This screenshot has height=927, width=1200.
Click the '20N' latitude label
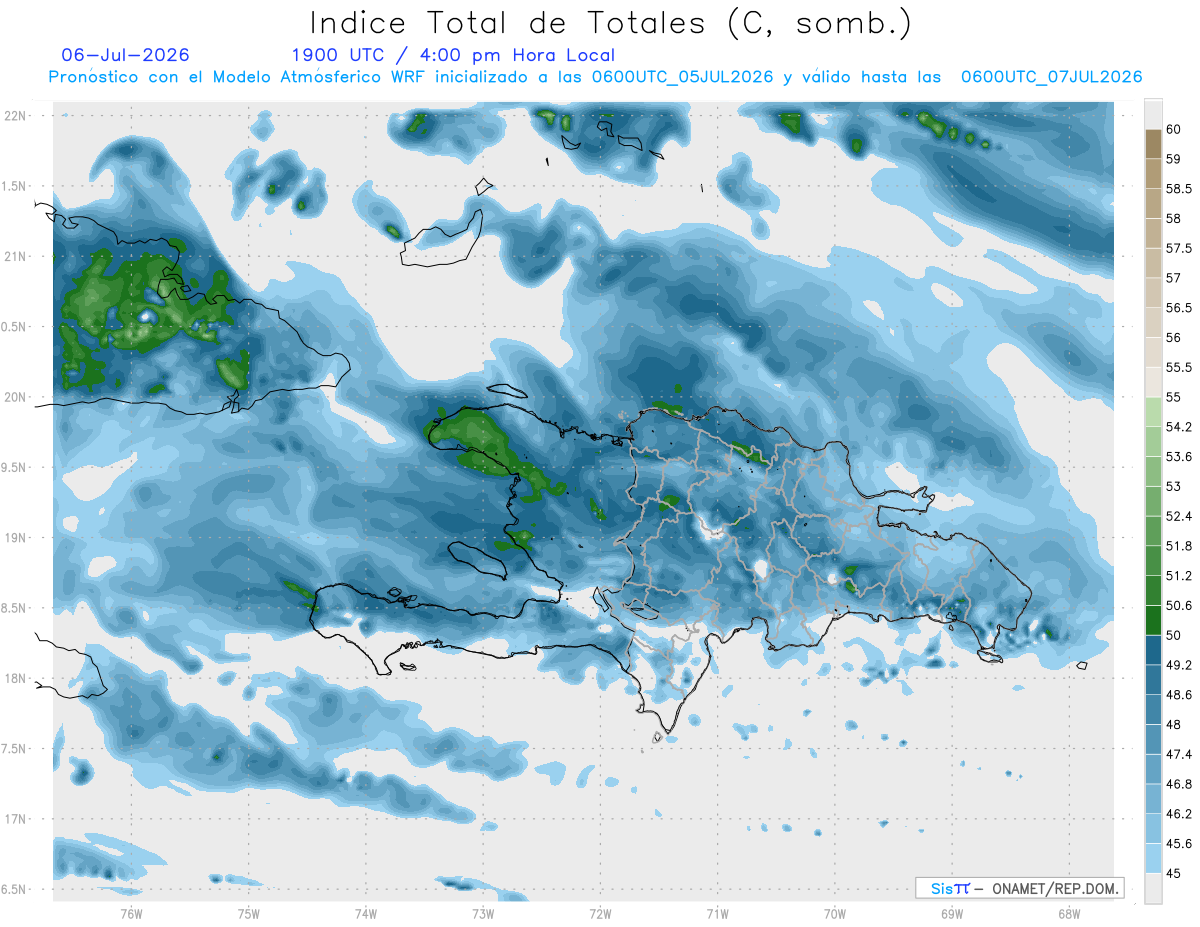click(16, 397)
